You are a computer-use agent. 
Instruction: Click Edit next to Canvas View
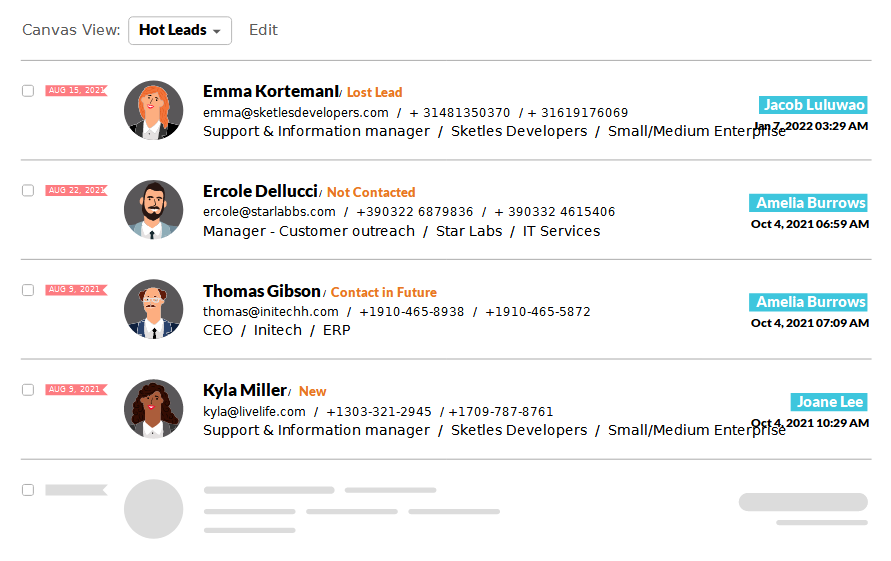263,30
